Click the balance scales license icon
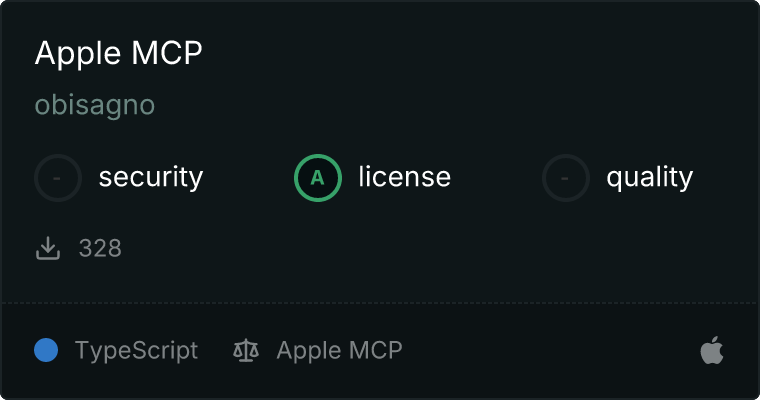The image size is (760, 400). click(246, 350)
